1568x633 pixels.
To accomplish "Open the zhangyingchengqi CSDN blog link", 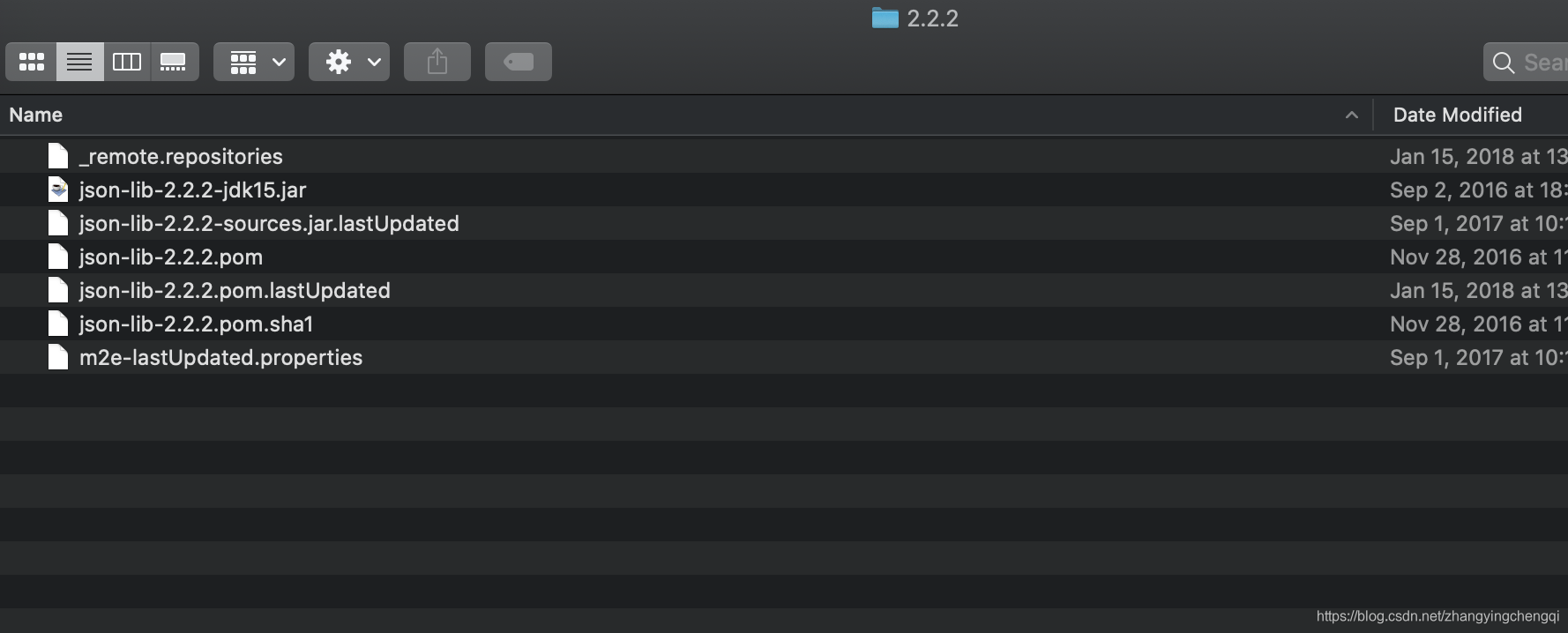I will tap(1438, 618).
